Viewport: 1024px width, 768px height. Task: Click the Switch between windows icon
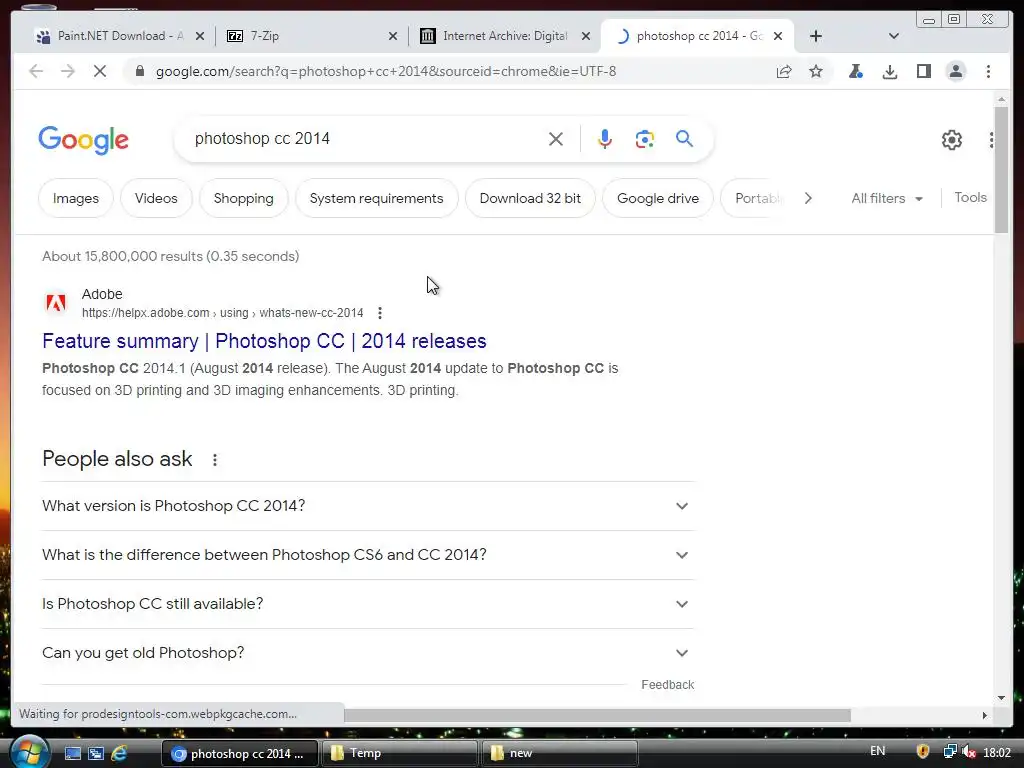96,753
